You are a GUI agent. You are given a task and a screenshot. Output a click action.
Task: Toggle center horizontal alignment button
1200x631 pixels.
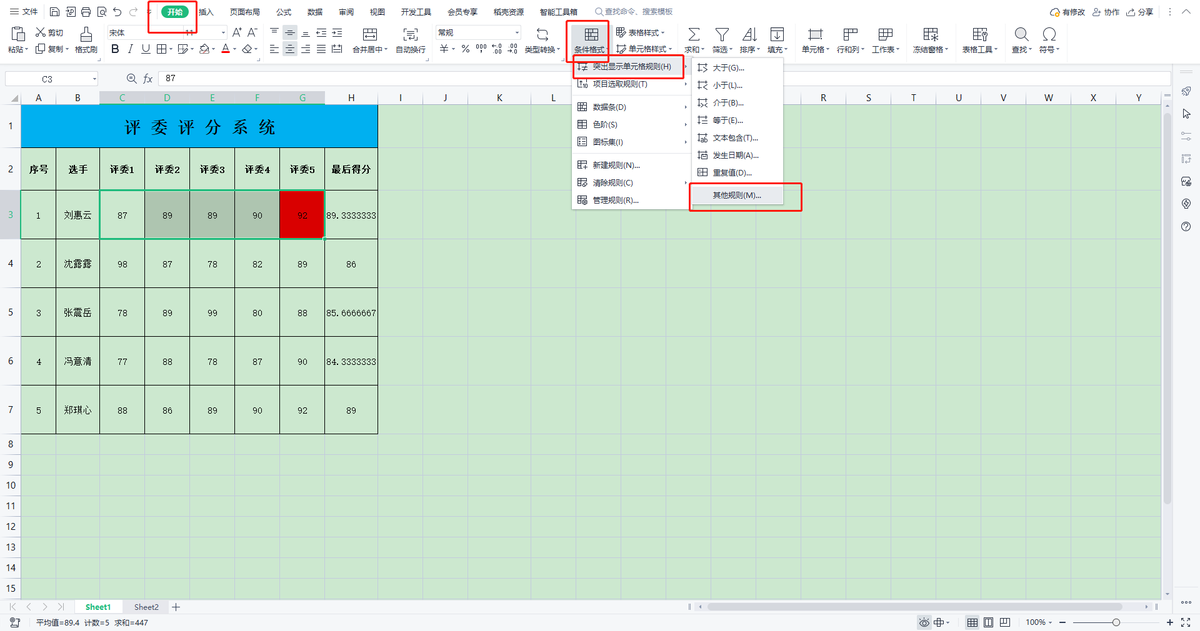click(x=289, y=49)
